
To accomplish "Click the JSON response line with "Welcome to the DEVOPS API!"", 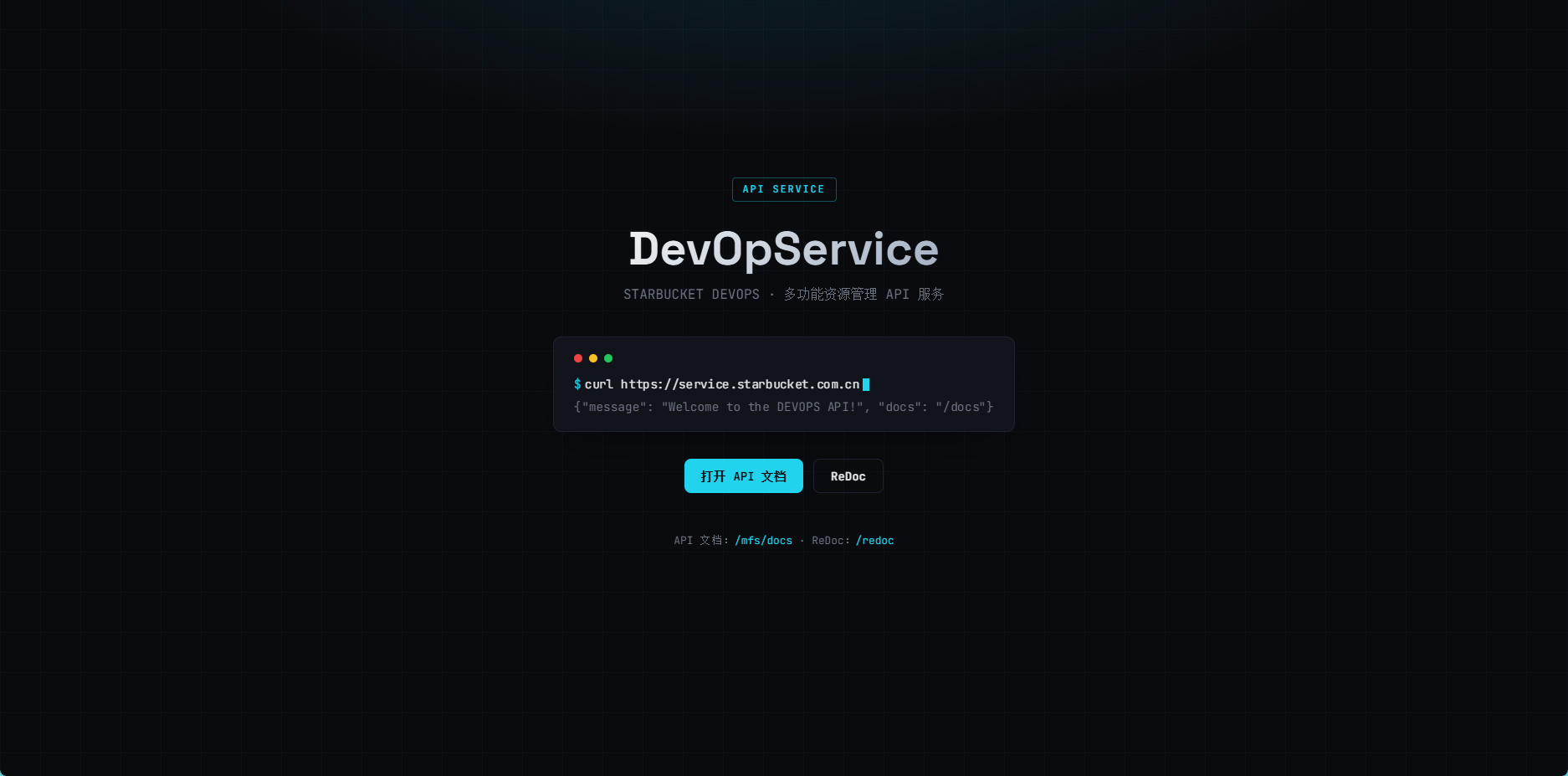I will click(x=784, y=407).
